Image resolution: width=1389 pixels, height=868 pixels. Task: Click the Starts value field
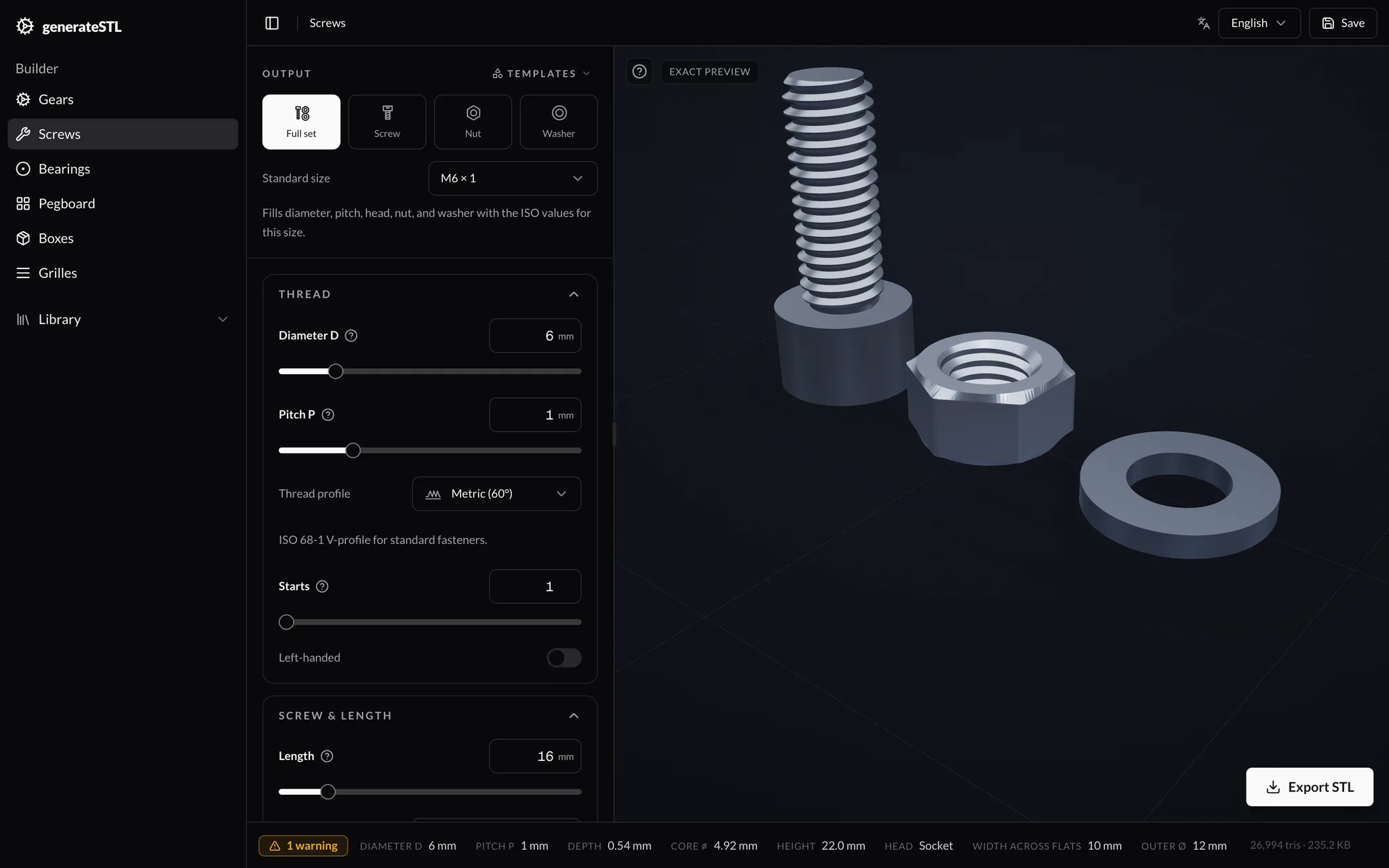pyautogui.click(x=535, y=587)
